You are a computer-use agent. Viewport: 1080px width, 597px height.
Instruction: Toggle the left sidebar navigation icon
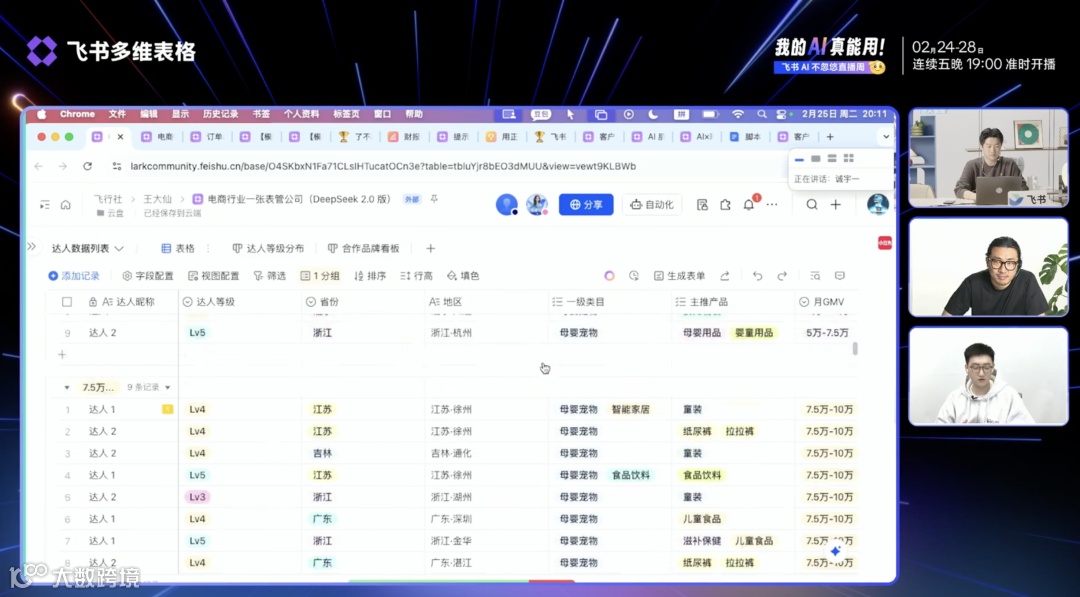coord(45,205)
